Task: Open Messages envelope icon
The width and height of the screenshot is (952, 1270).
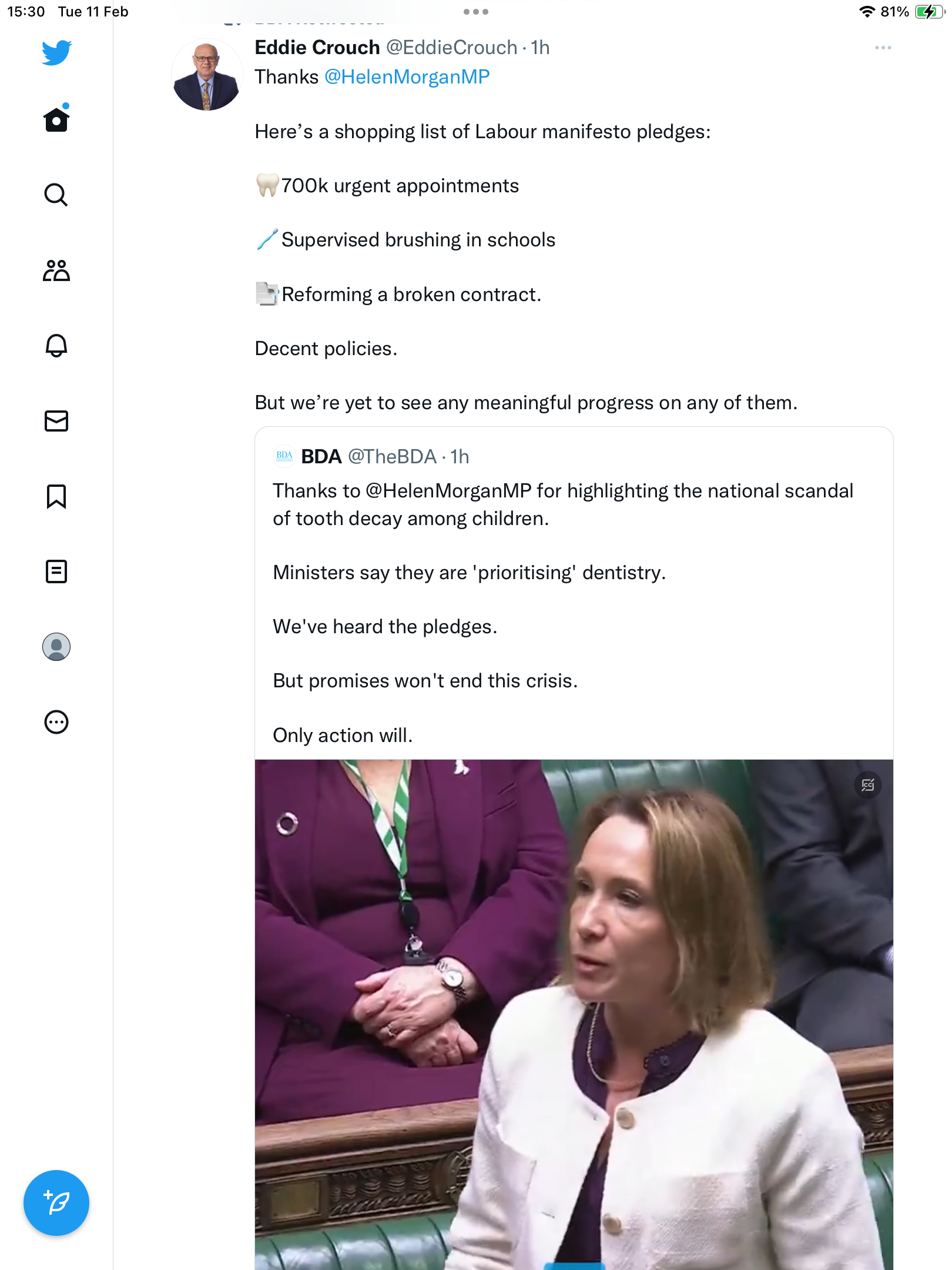Action: (x=56, y=421)
